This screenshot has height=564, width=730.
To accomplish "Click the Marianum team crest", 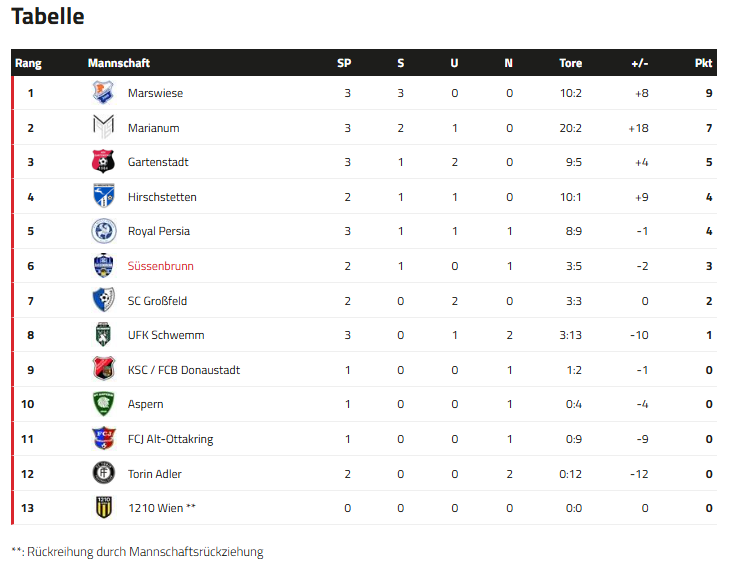I will (104, 128).
